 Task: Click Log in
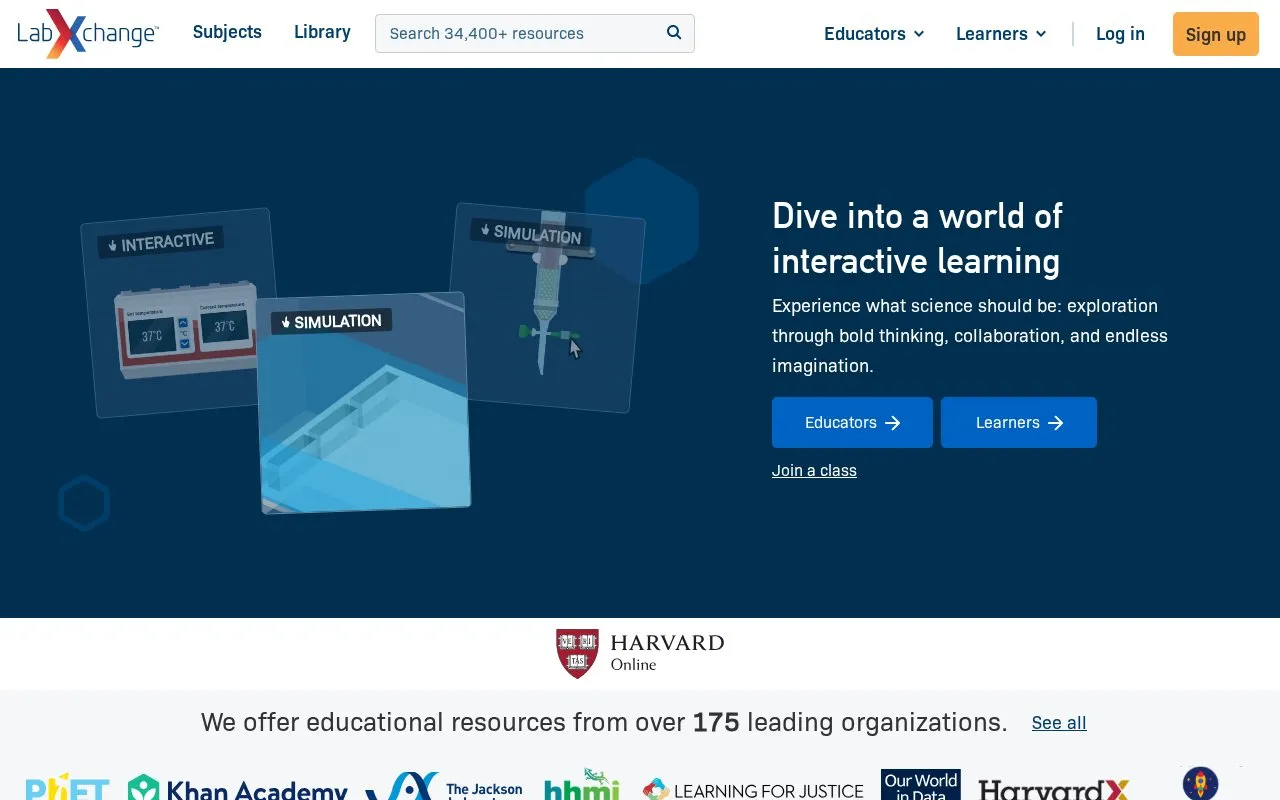pyautogui.click(x=1120, y=34)
